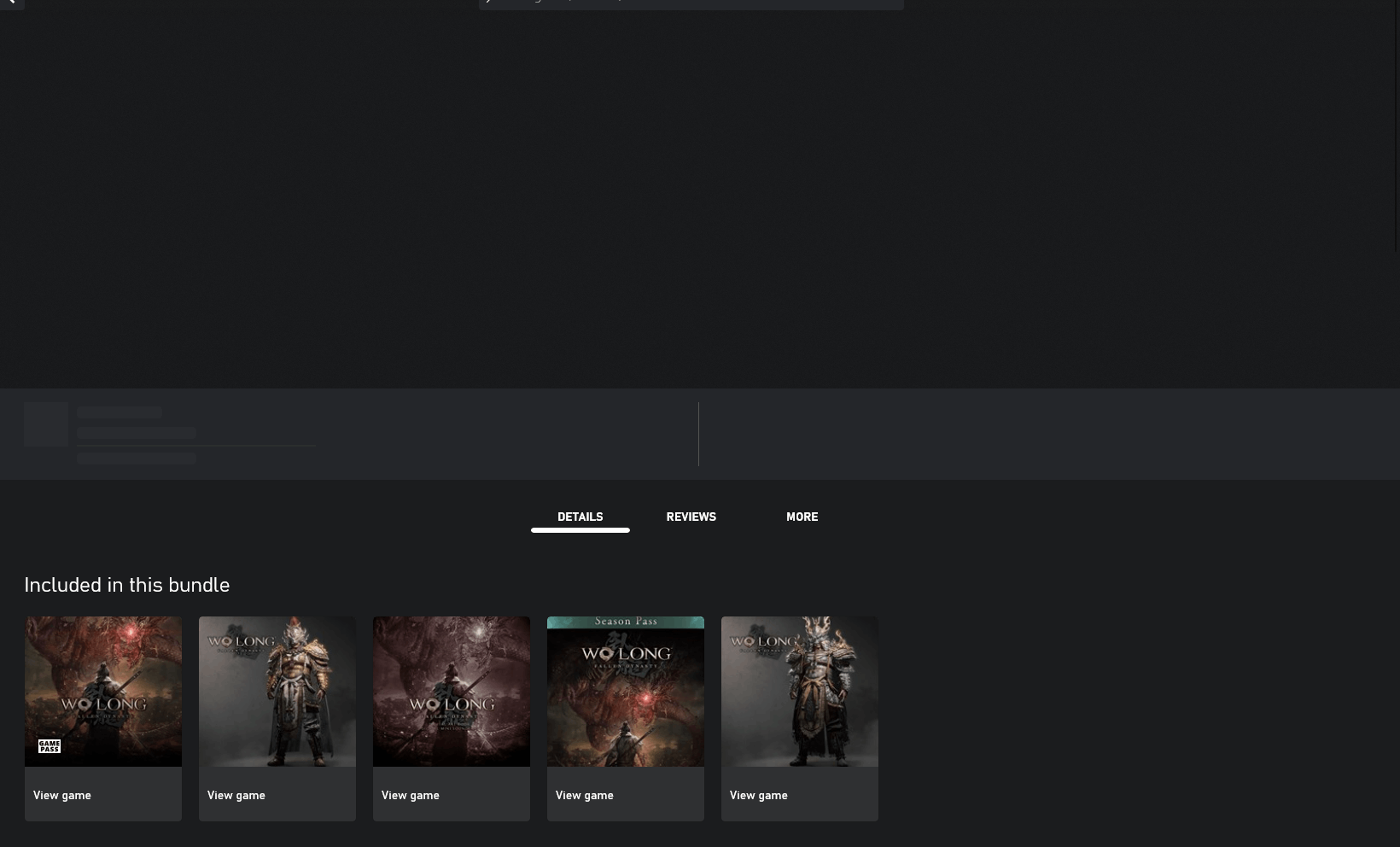
Task: Switch to the Details tab
Action: [x=580, y=517]
